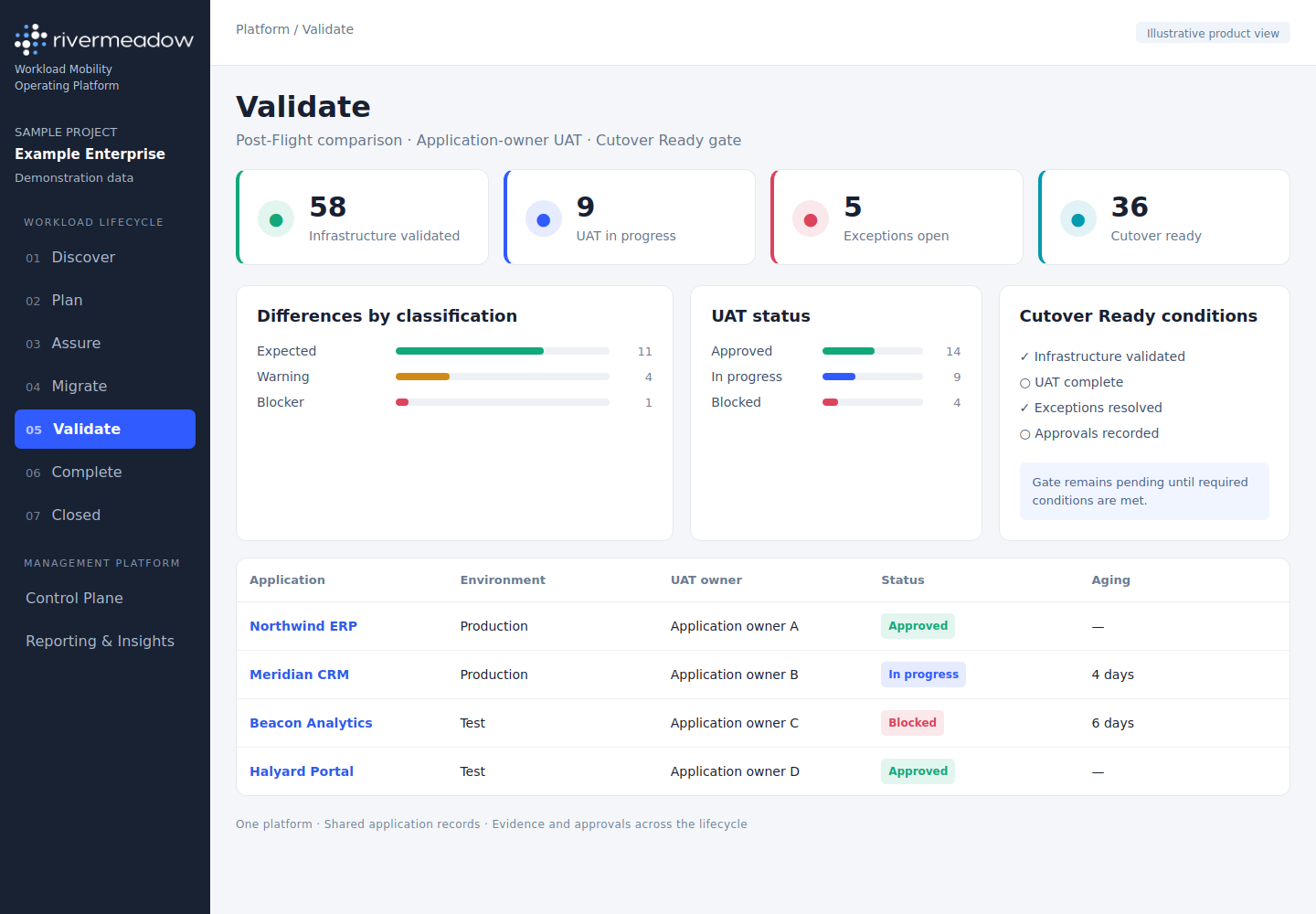
Task: Click the Environment column header
Action: [x=503, y=580]
